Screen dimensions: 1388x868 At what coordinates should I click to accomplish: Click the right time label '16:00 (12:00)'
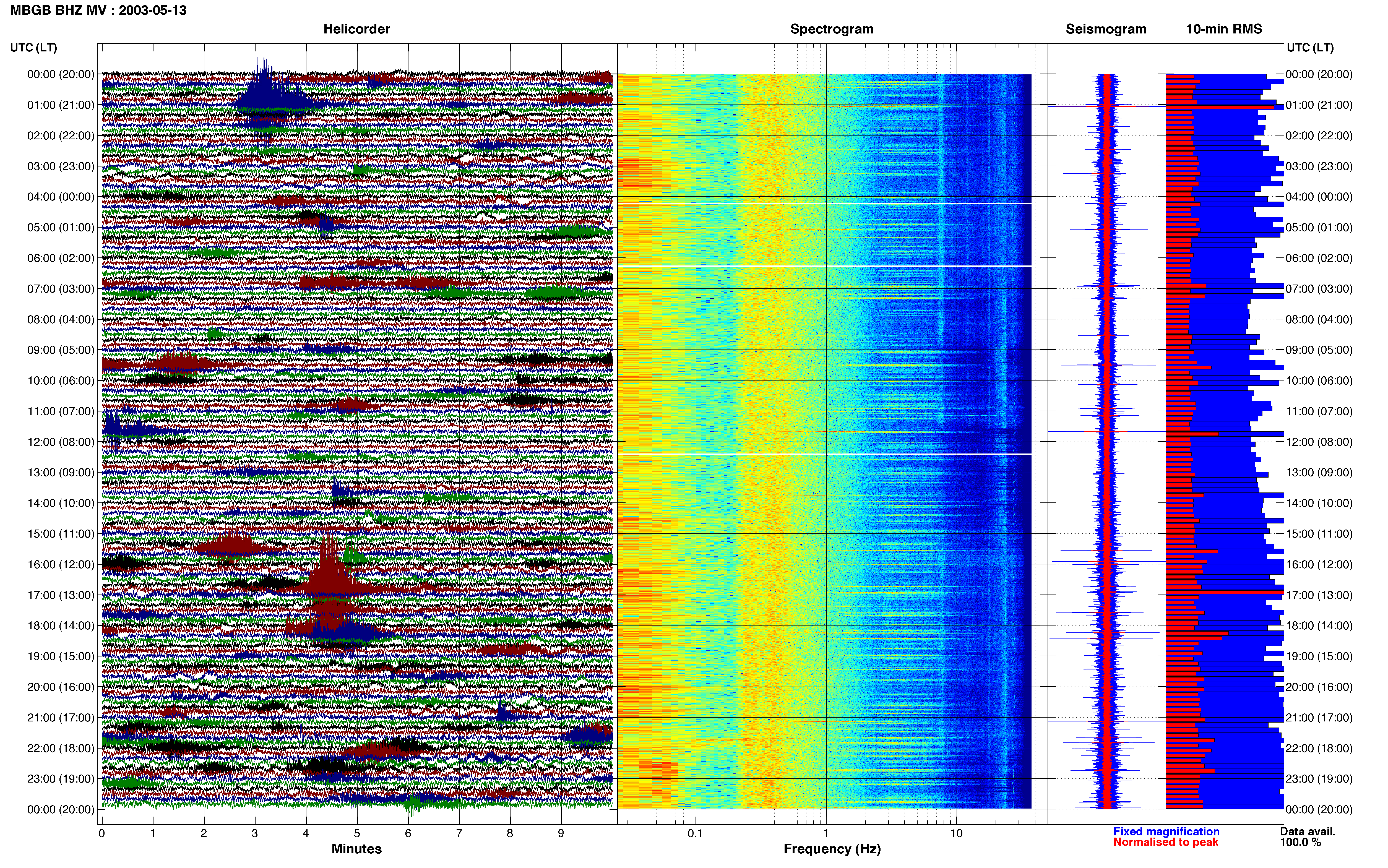click(x=1319, y=564)
